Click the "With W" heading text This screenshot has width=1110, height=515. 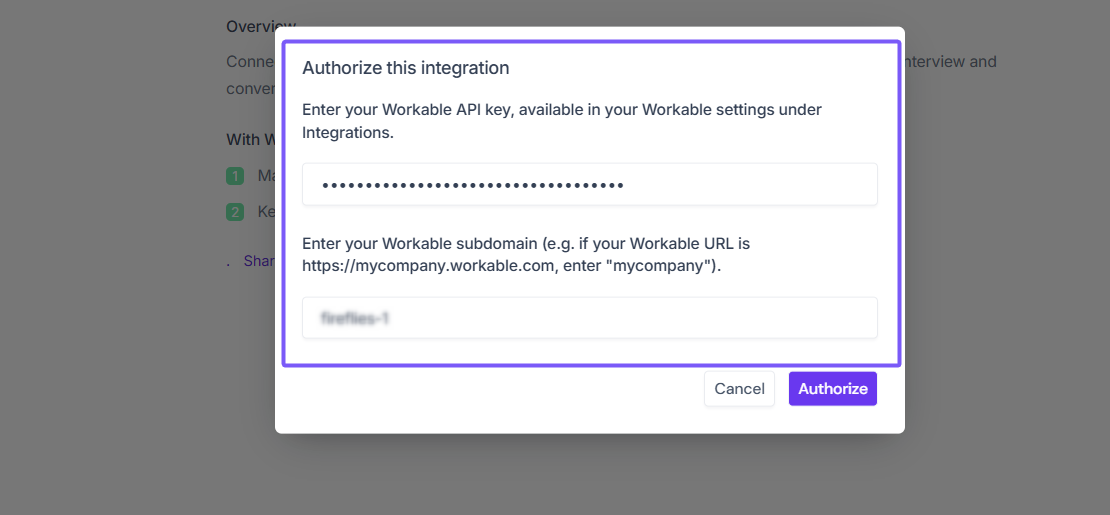coord(250,139)
